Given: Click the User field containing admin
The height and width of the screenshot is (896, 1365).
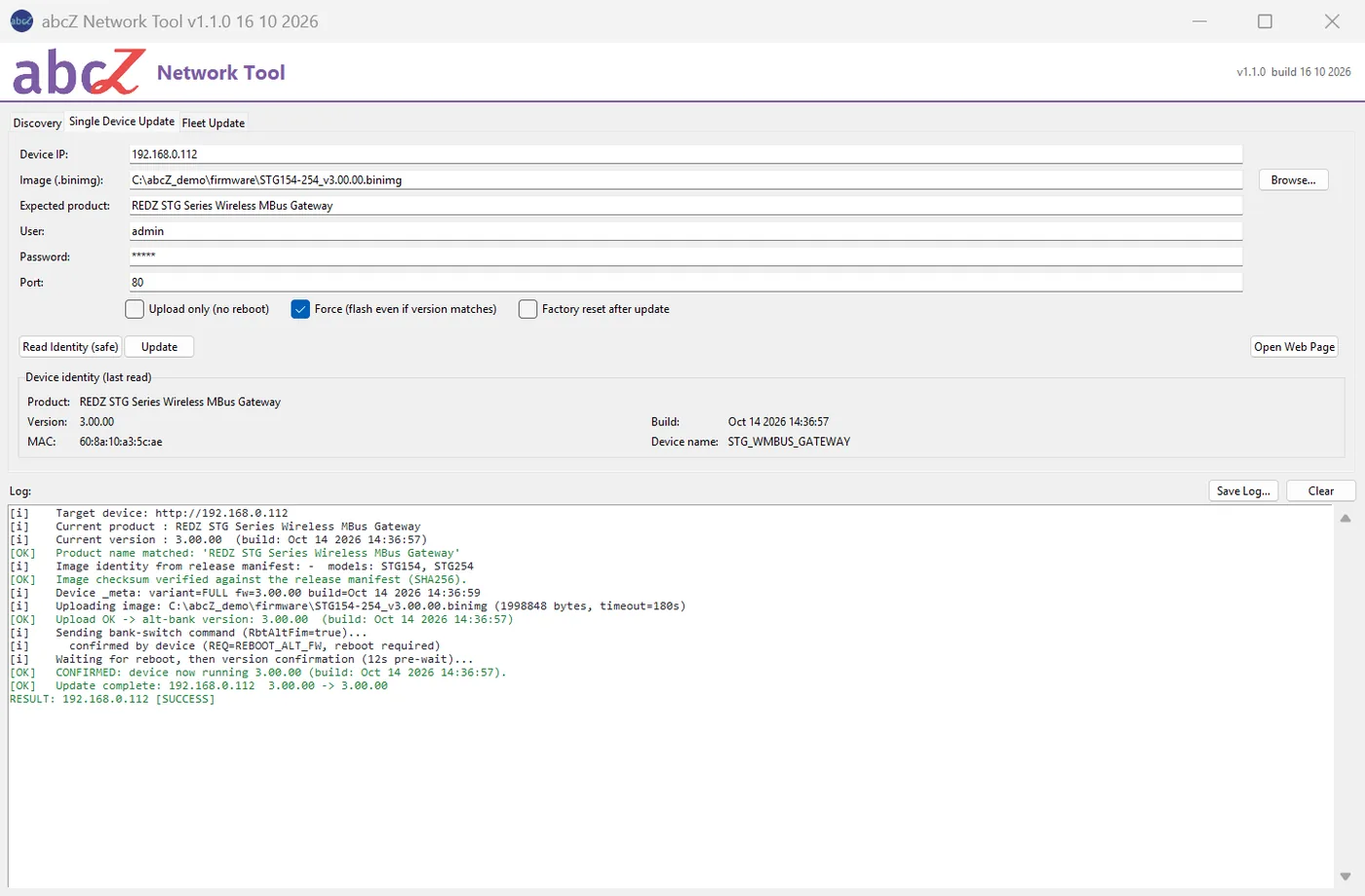Looking at the screenshot, I should 685,231.
